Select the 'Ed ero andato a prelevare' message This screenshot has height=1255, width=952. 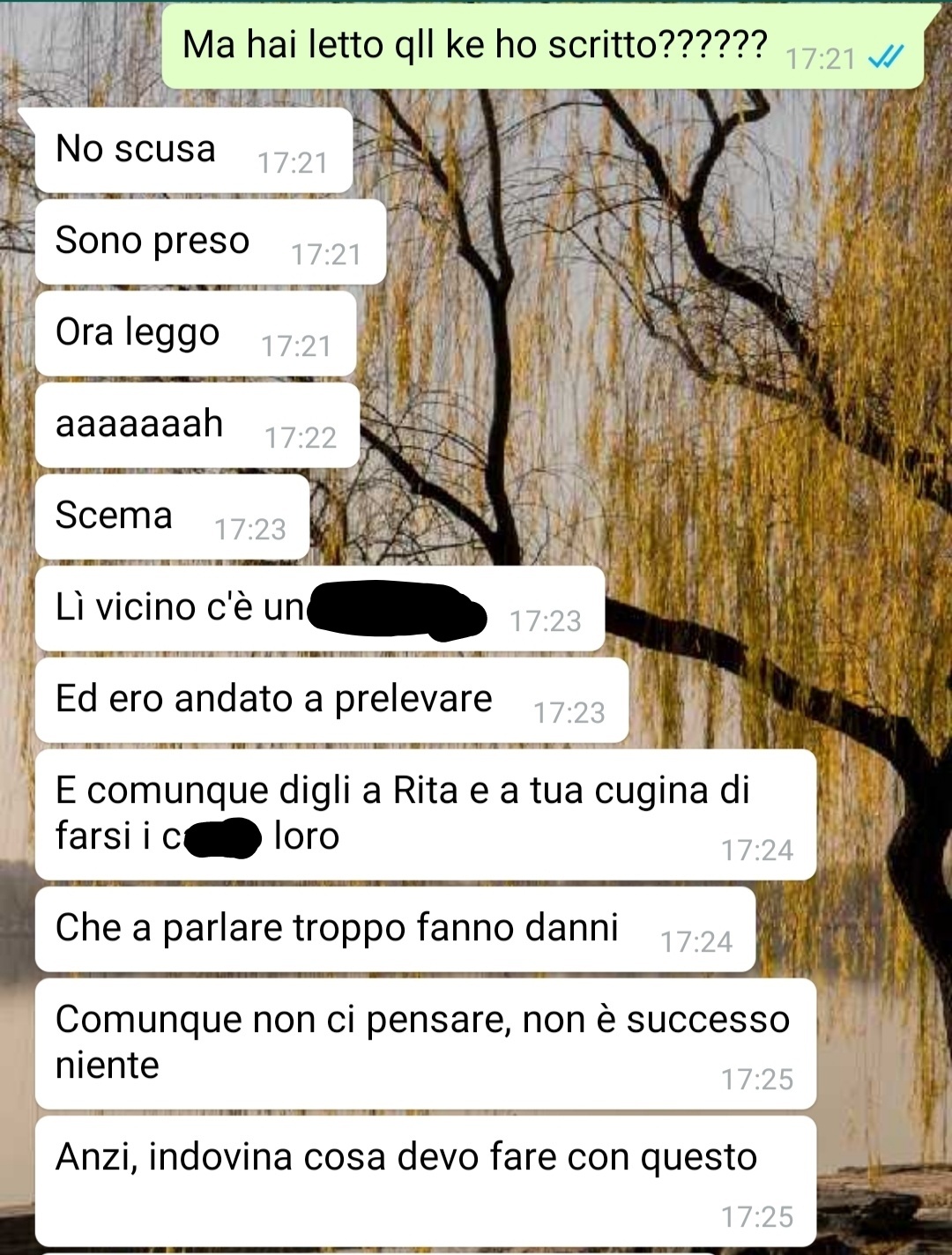(x=331, y=700)
